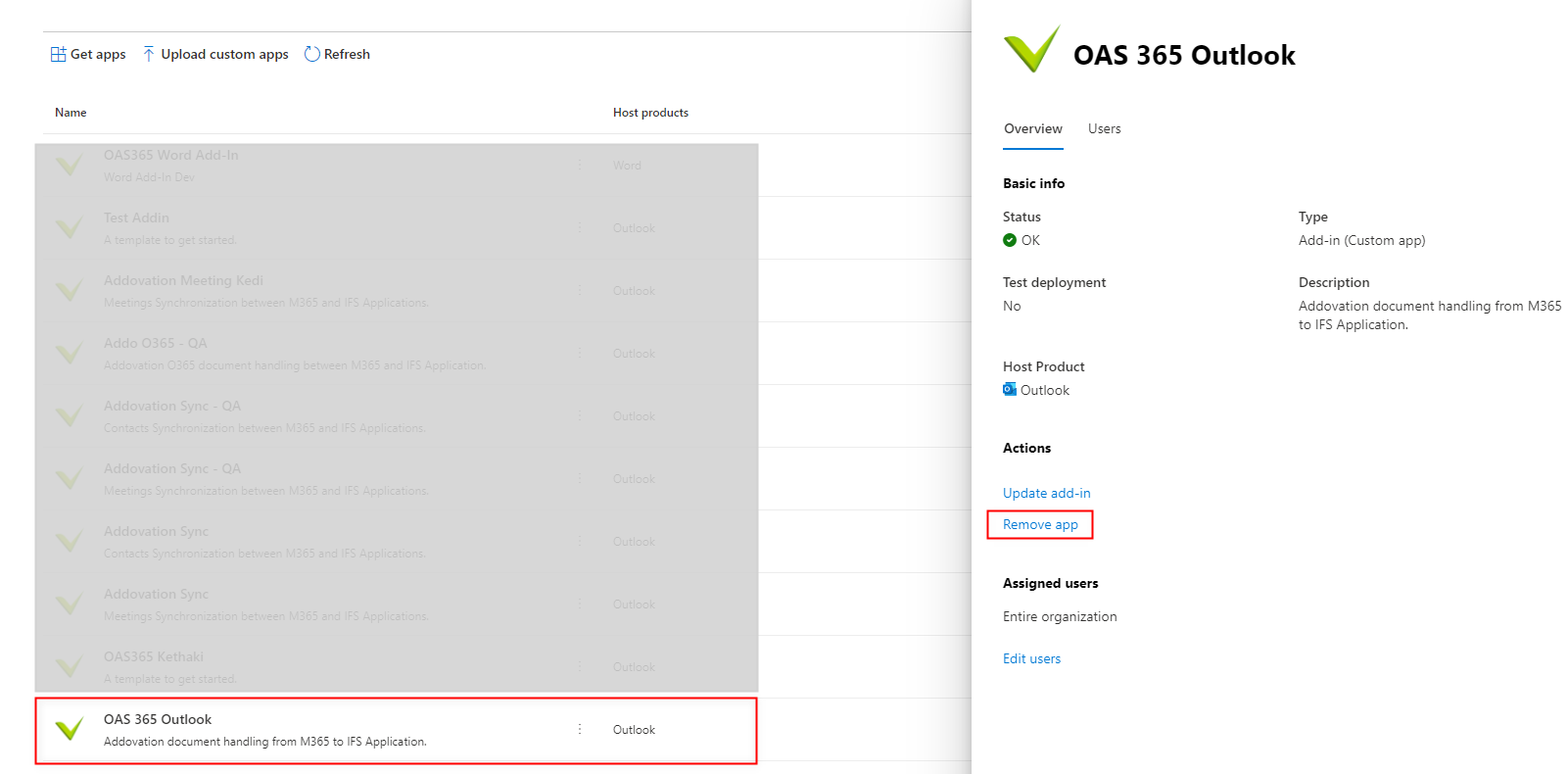Click the Outlook host product label in panel
This screenshot has width=1568, height=774.
coord(1045,390)
